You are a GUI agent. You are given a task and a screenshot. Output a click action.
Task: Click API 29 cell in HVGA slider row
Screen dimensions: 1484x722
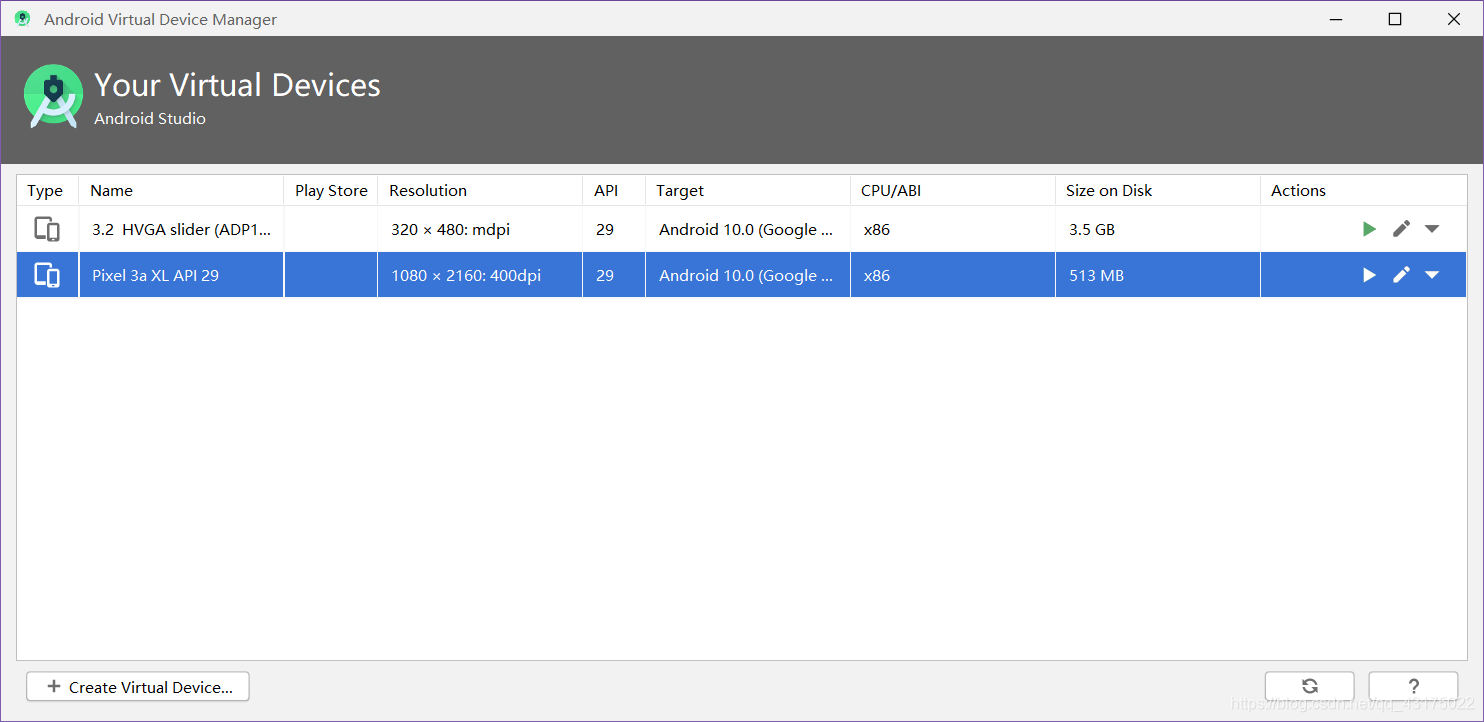[614, 229]
